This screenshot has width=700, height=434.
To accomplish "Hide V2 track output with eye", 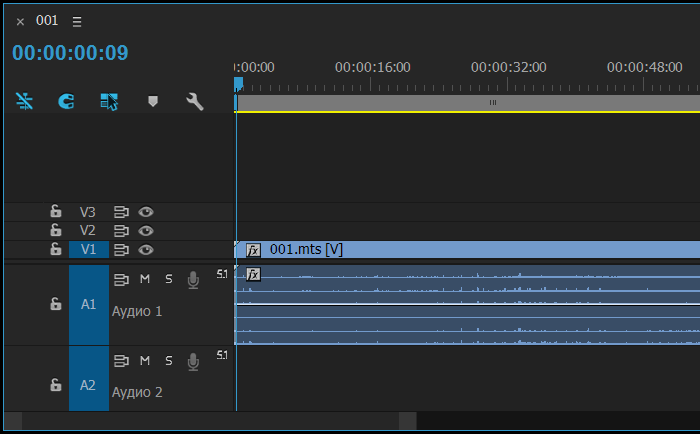I will coord(146,230).
